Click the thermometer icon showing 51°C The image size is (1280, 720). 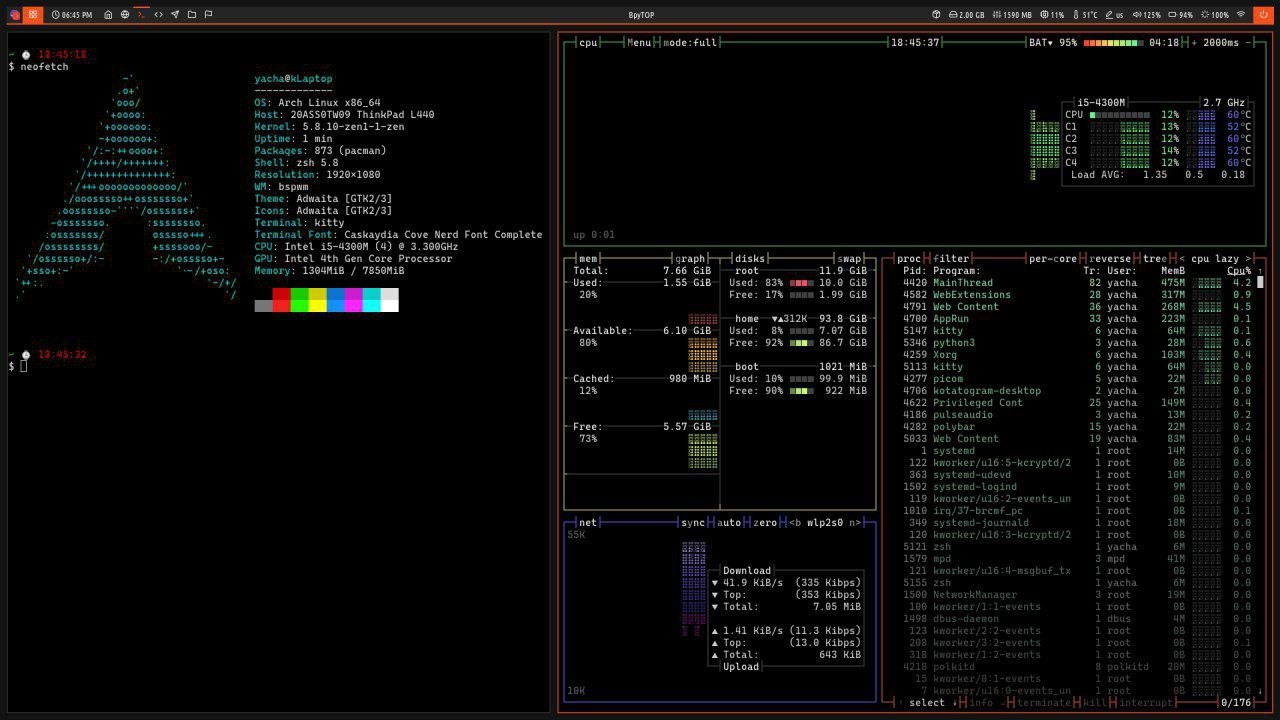tap(1076, 15)
